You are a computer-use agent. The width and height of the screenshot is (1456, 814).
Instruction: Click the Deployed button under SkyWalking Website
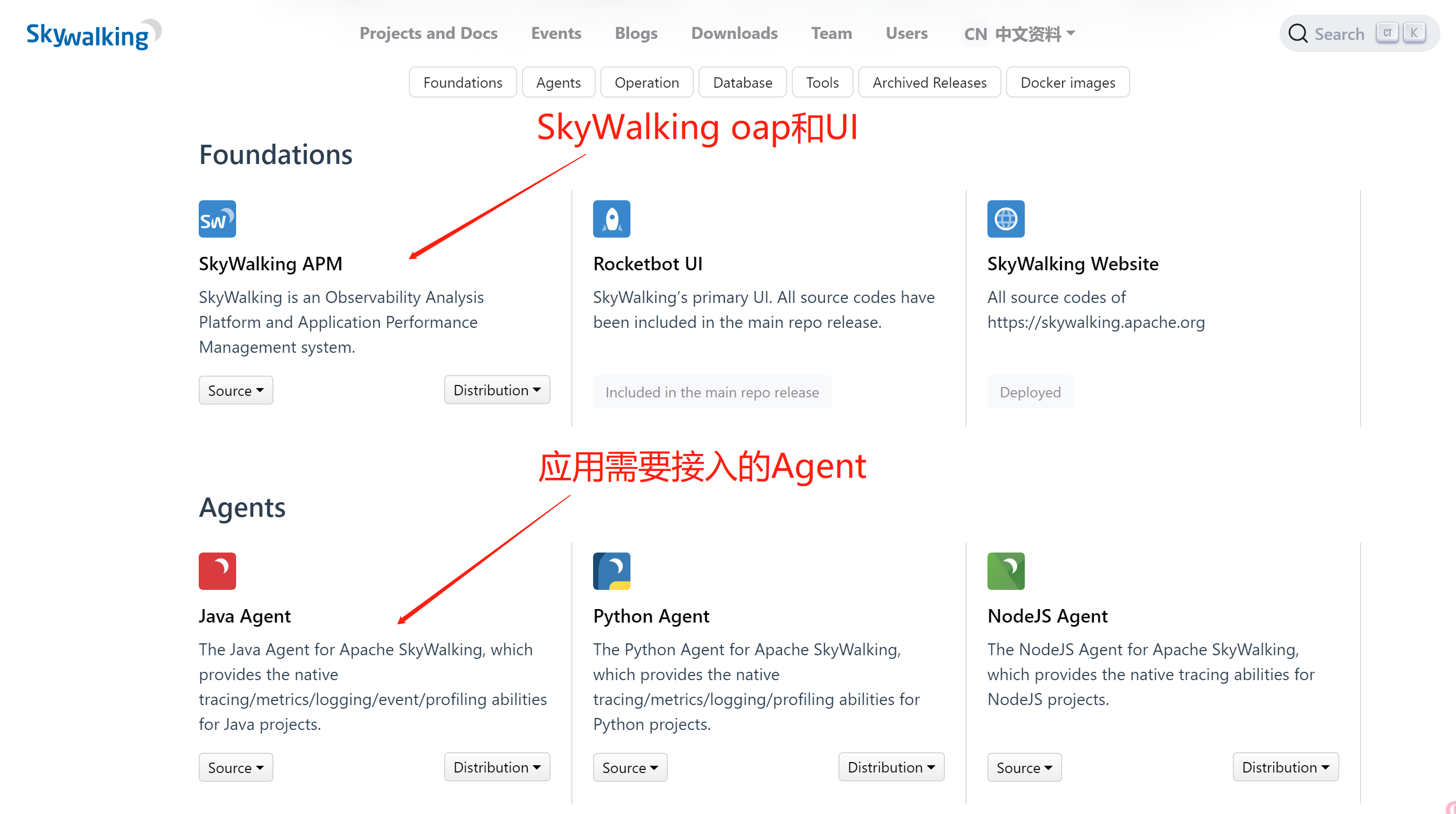1030,392
